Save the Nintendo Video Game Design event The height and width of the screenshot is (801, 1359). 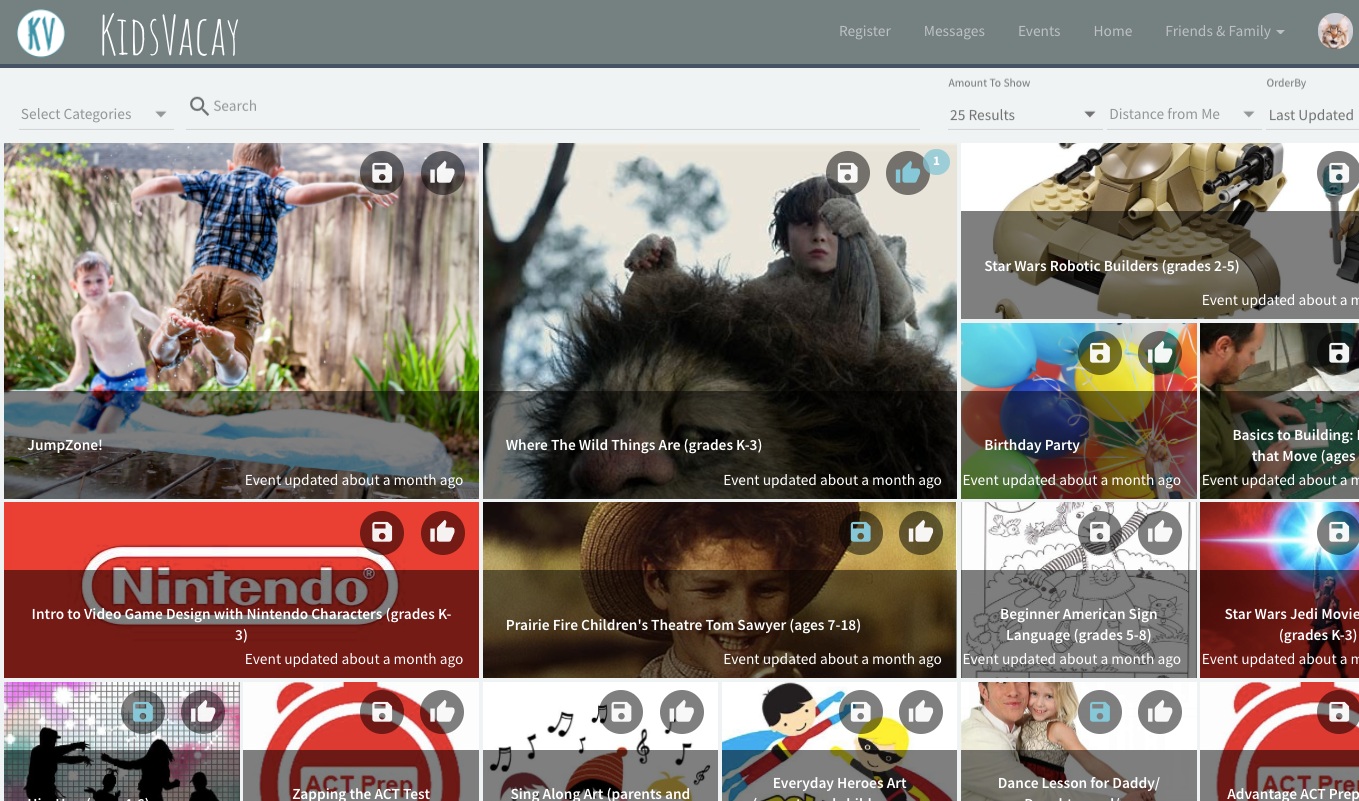(x=382, y=533)
